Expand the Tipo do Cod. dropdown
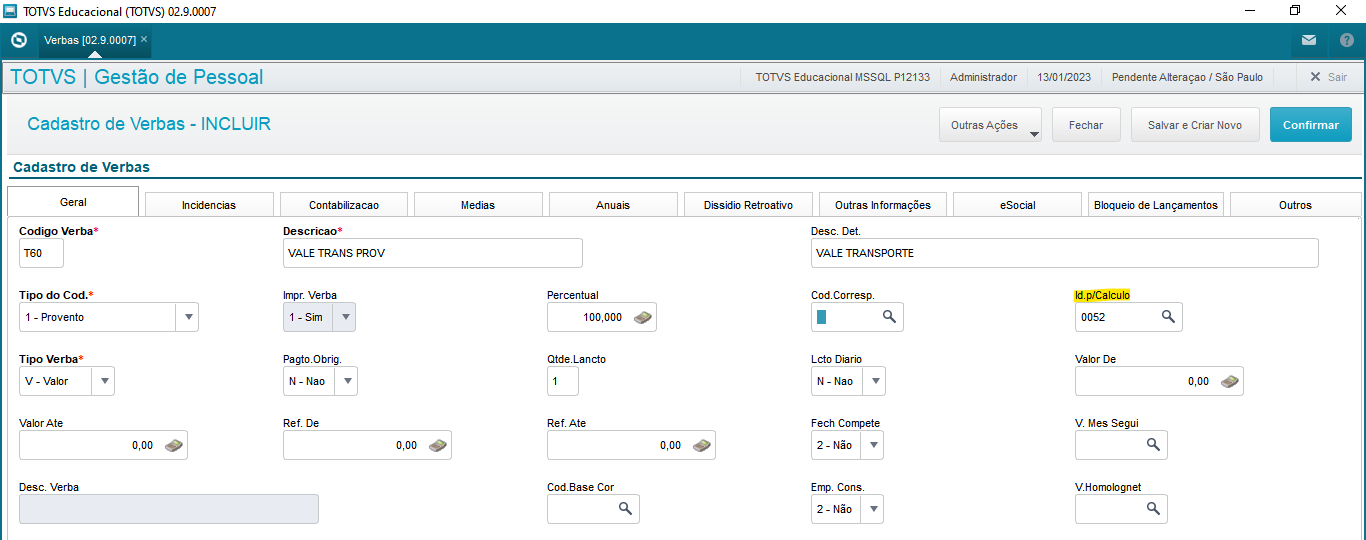Image resolution: width=1366 pixels, height=540 pixels. pyautogui.click(x=187, y=317)
